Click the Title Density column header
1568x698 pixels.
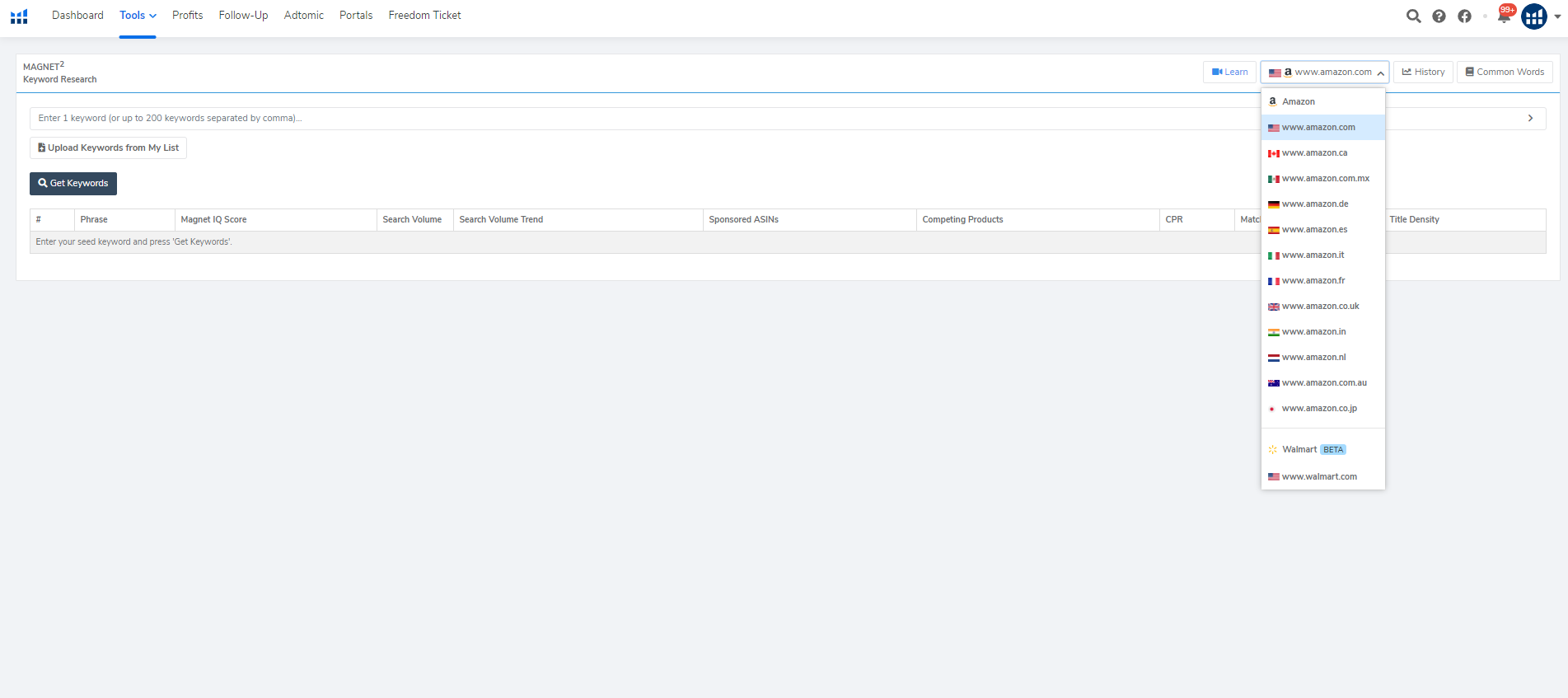(1465, 219)
